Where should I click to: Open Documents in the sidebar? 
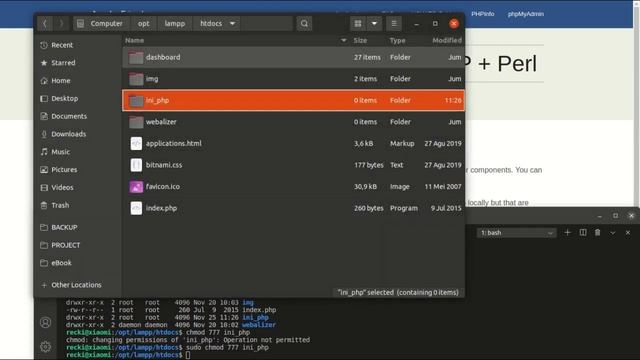point(69,116)
